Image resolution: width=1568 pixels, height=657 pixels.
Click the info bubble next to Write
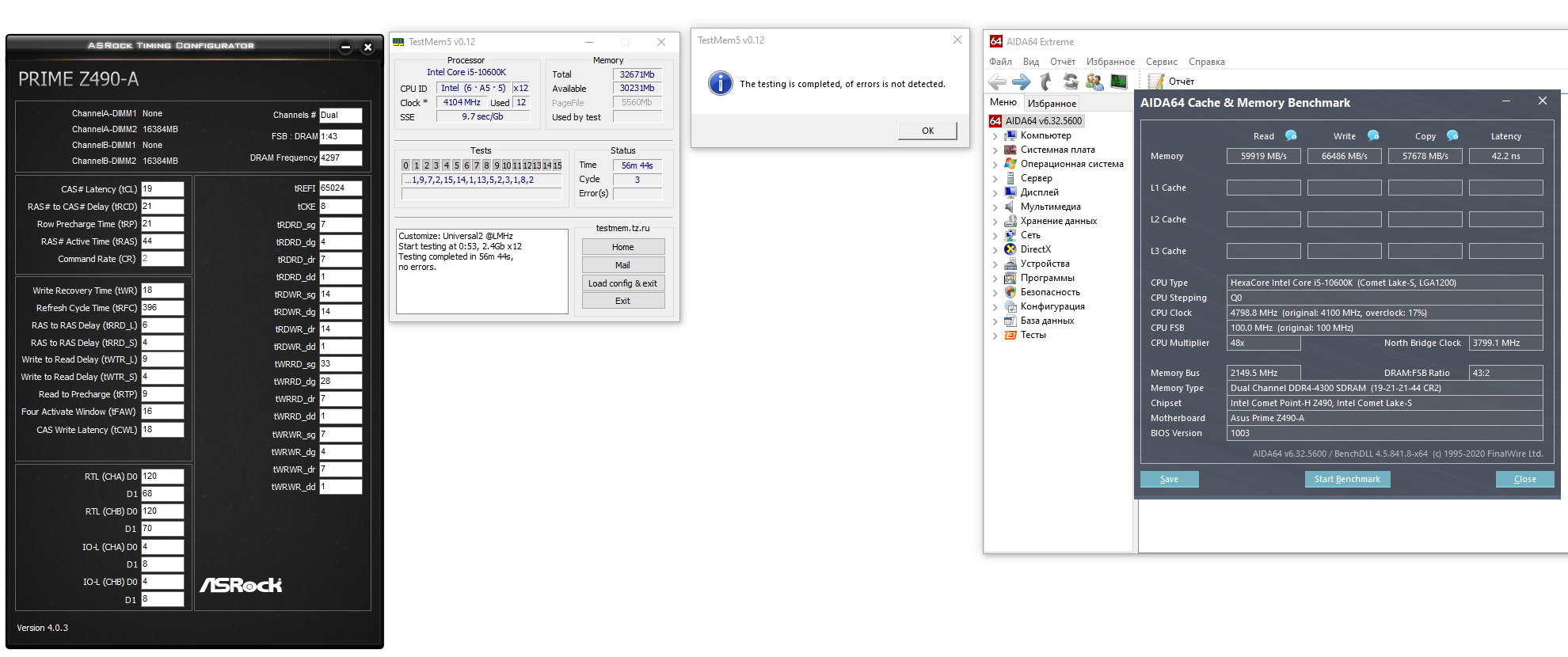point(1373,135)
